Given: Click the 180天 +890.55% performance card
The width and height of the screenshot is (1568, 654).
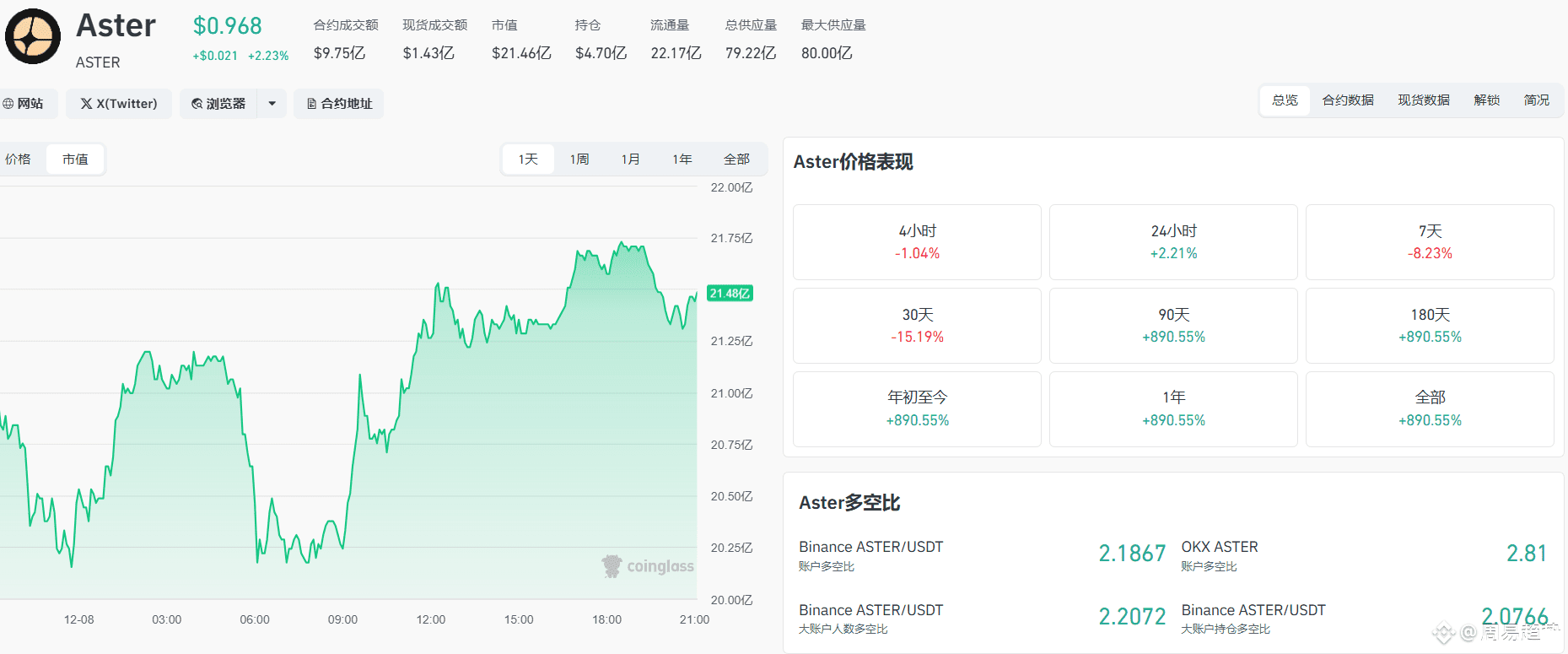Looking at the screenshot, I should tap(1430, 326).
